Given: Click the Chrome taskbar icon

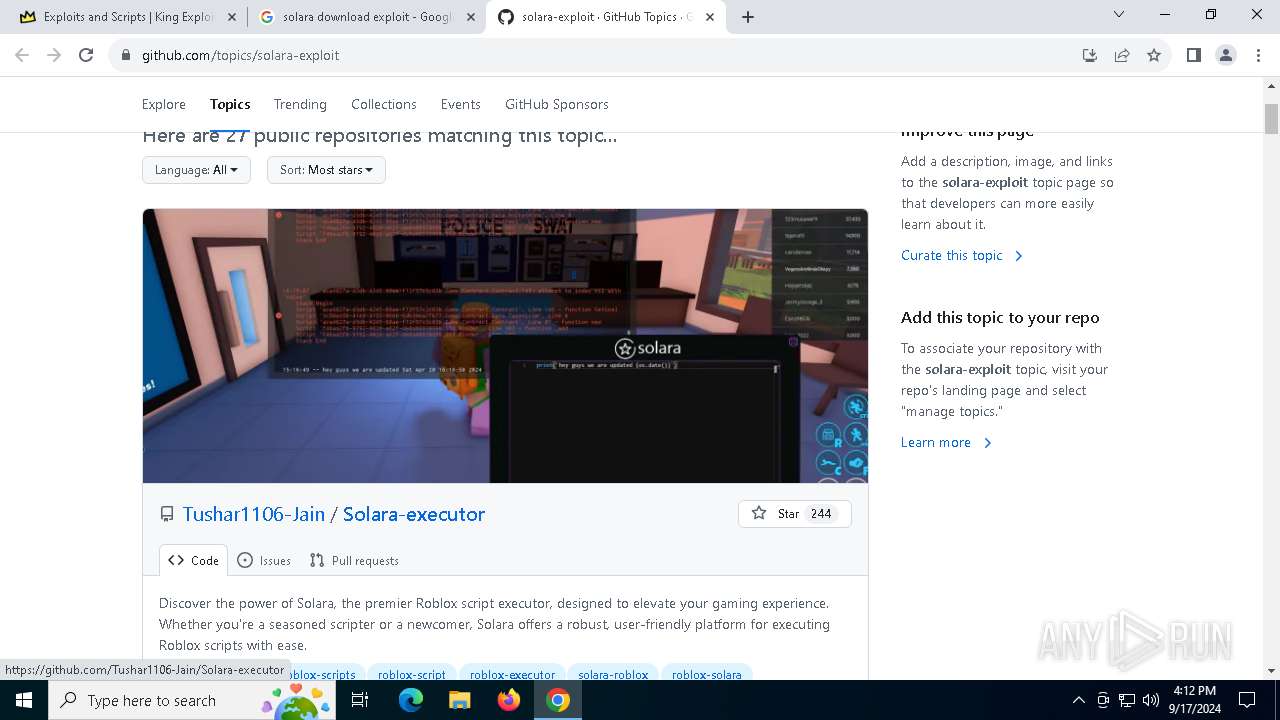Looking at the screenshot, I should pos(558,700).
